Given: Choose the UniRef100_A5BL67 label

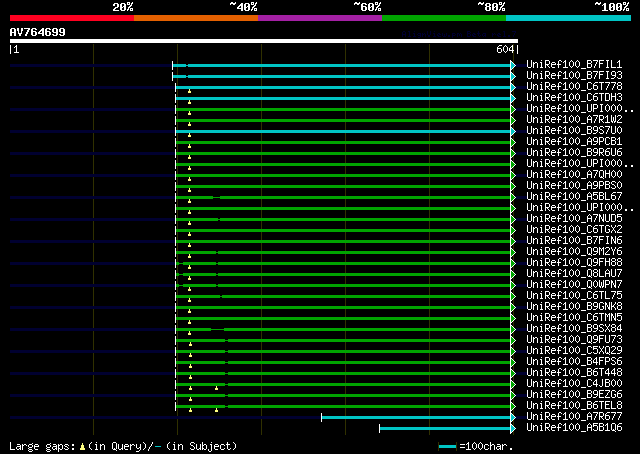Looking at the screenshot, I should tap(574, 196).
